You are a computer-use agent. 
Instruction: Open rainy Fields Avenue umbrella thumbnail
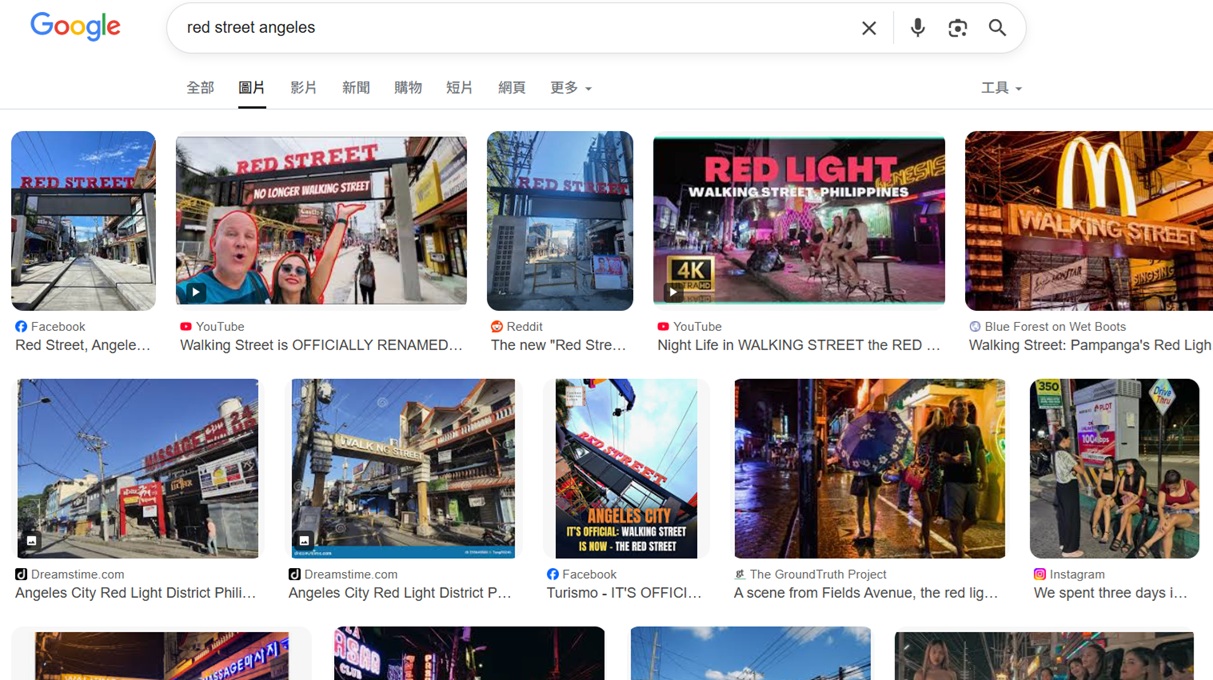[x=870, y=468]
